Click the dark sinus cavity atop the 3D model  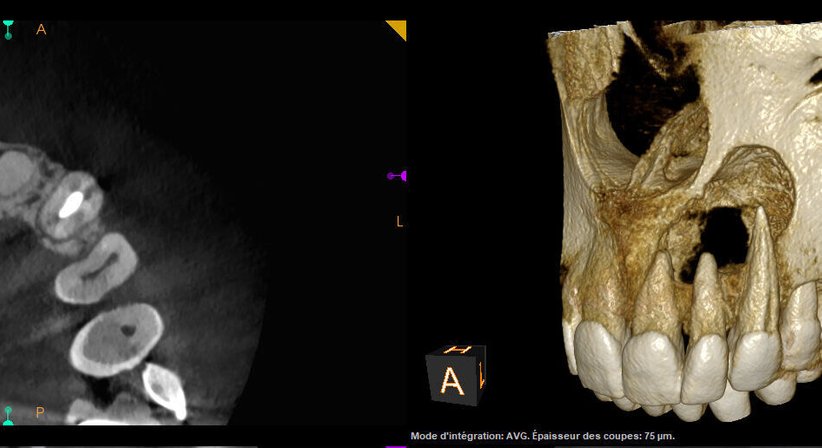pos(650,90)
